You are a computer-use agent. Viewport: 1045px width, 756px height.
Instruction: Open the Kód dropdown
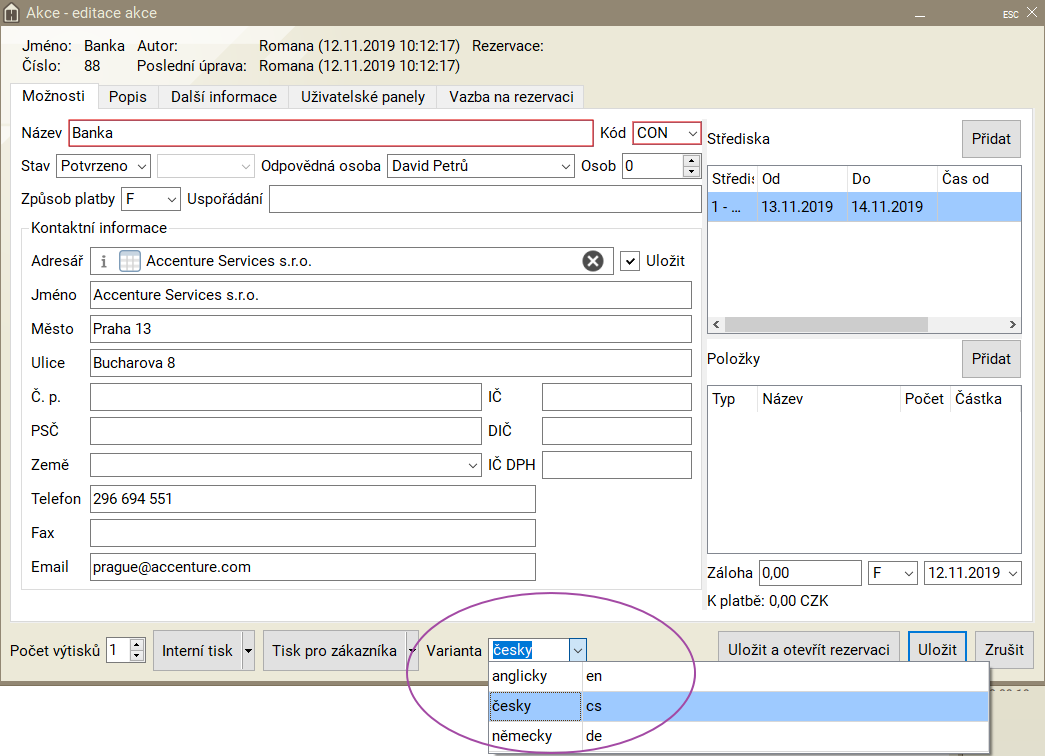[692, 133]
